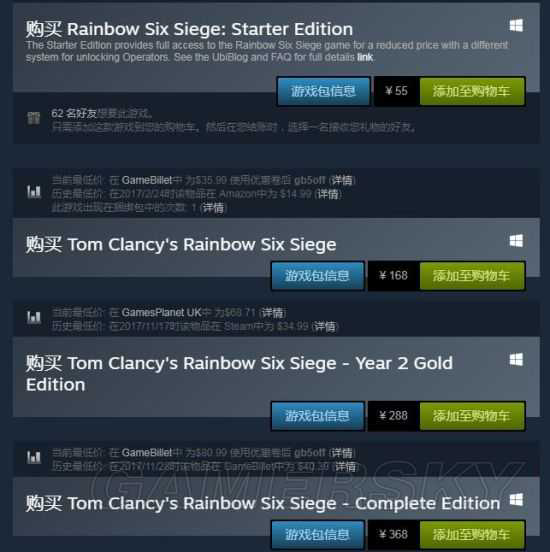550x552 pixels.
Task: Click Windows icon beside Year 2 Gold Edition
Action: (516, 360)
